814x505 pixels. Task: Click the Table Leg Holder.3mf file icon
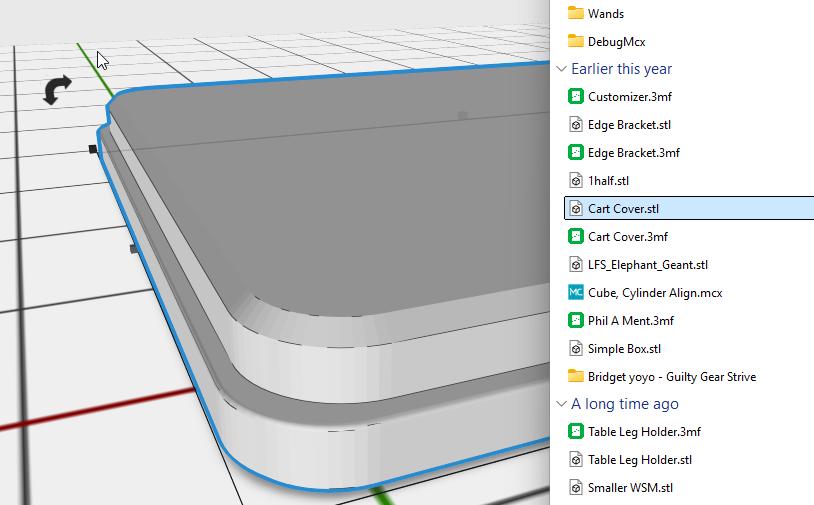click(x=575, y=432)
